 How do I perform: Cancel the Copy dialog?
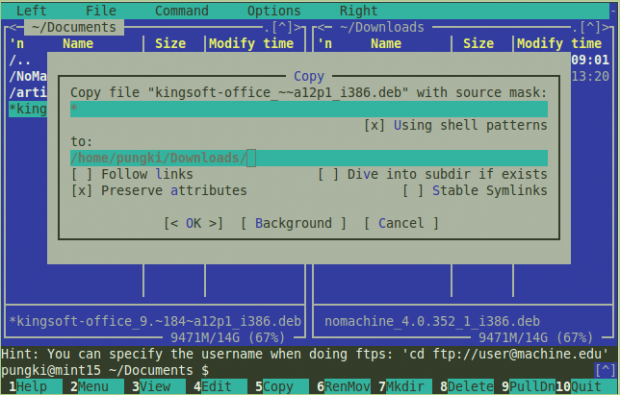coord(401,223)
